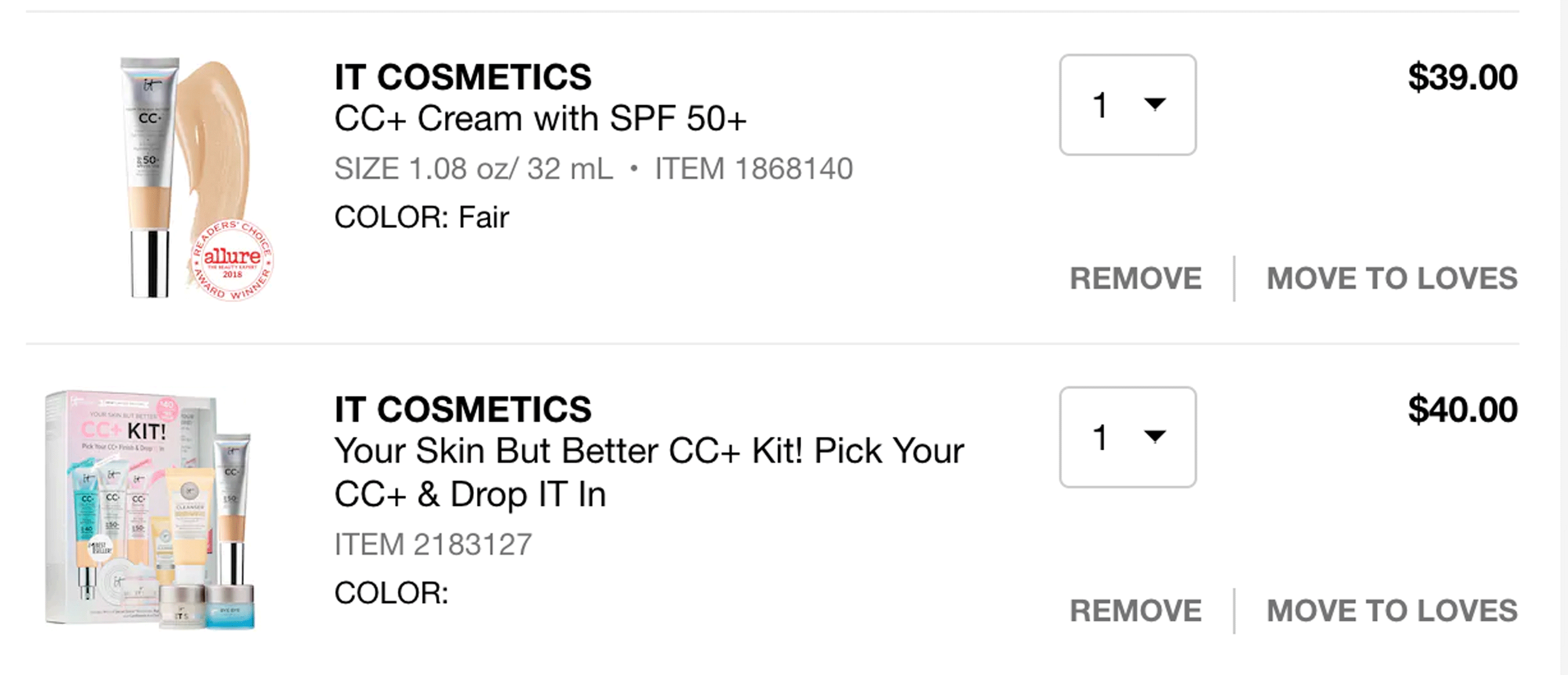Click the ITEM 2183127 number
Image resolution: width=1568 pixels, height=675 pixels.
pos(433,544)
